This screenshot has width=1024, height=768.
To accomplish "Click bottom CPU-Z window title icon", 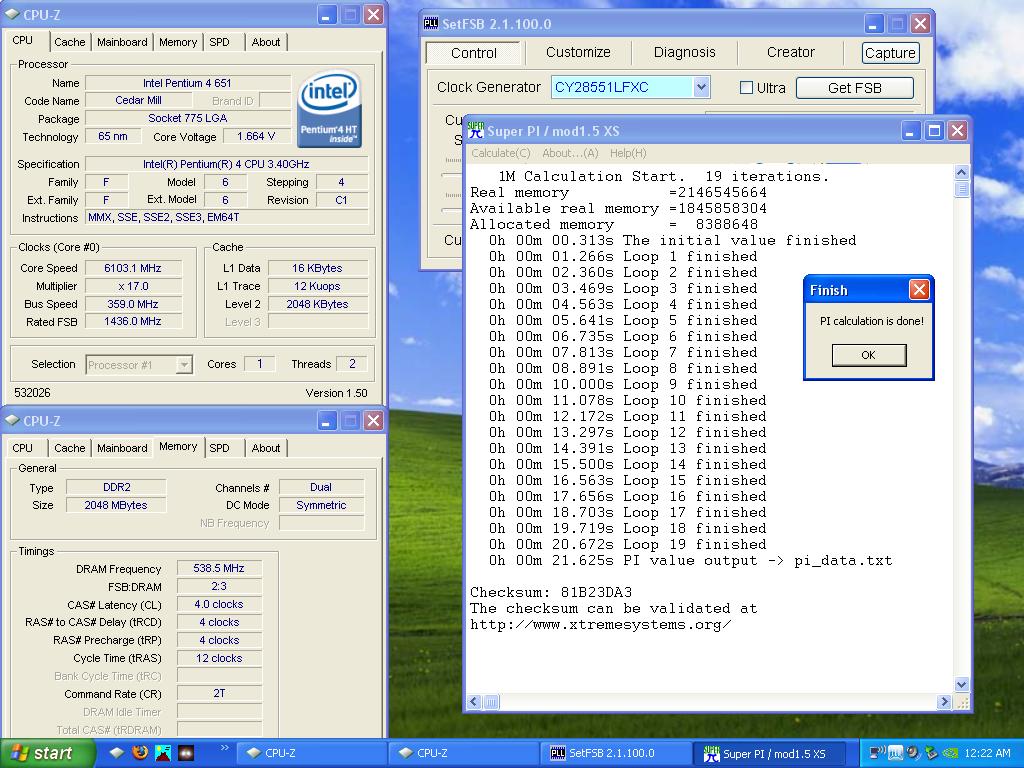I will (x=12, y=421).
